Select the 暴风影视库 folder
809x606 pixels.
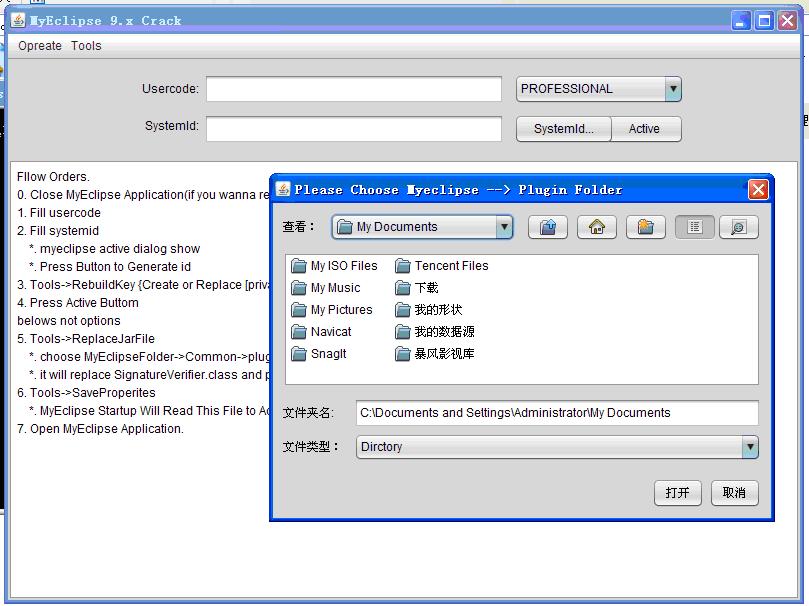[435, 354]
